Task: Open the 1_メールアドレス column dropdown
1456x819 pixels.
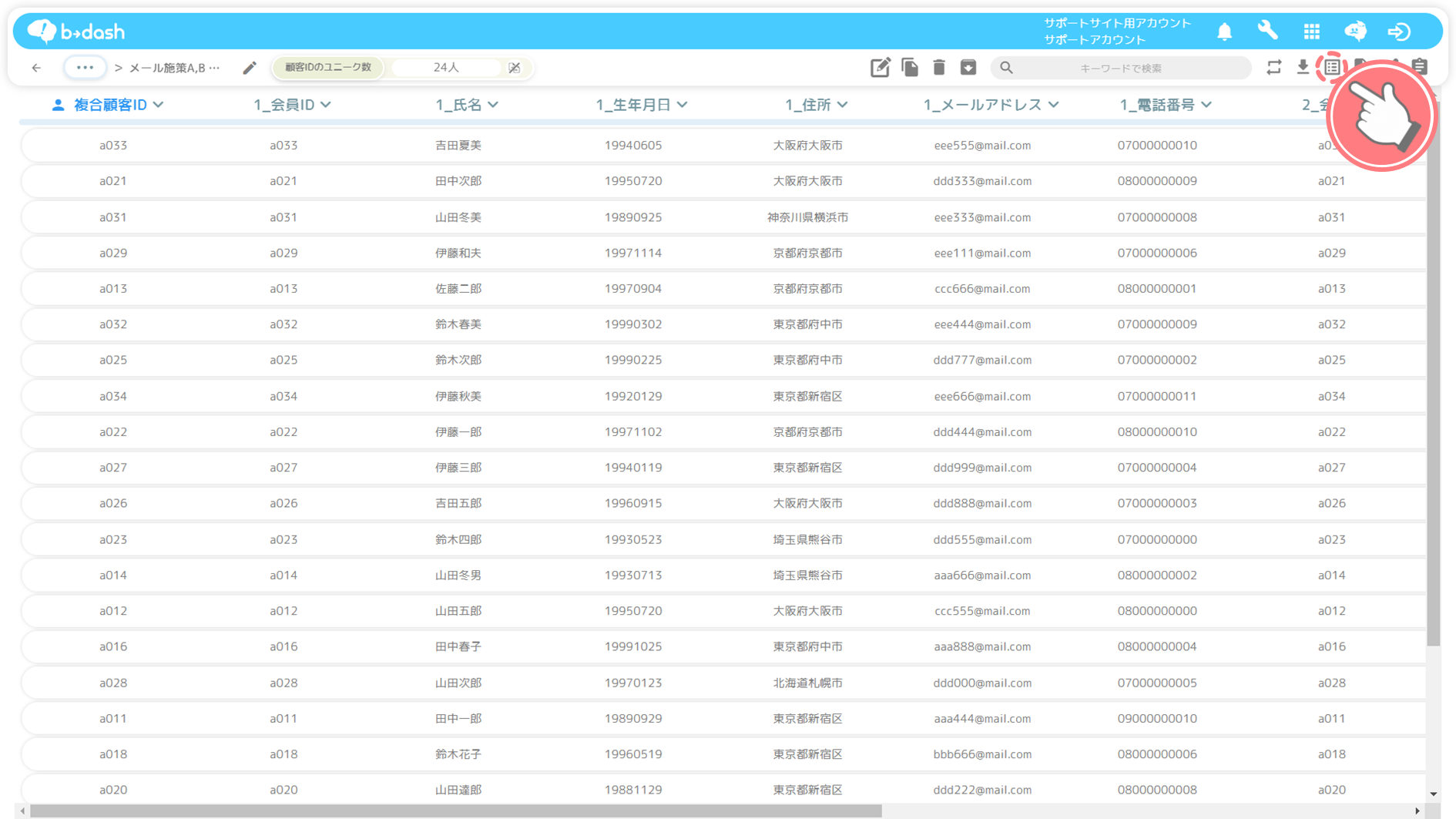Action: pos(1053,105)
